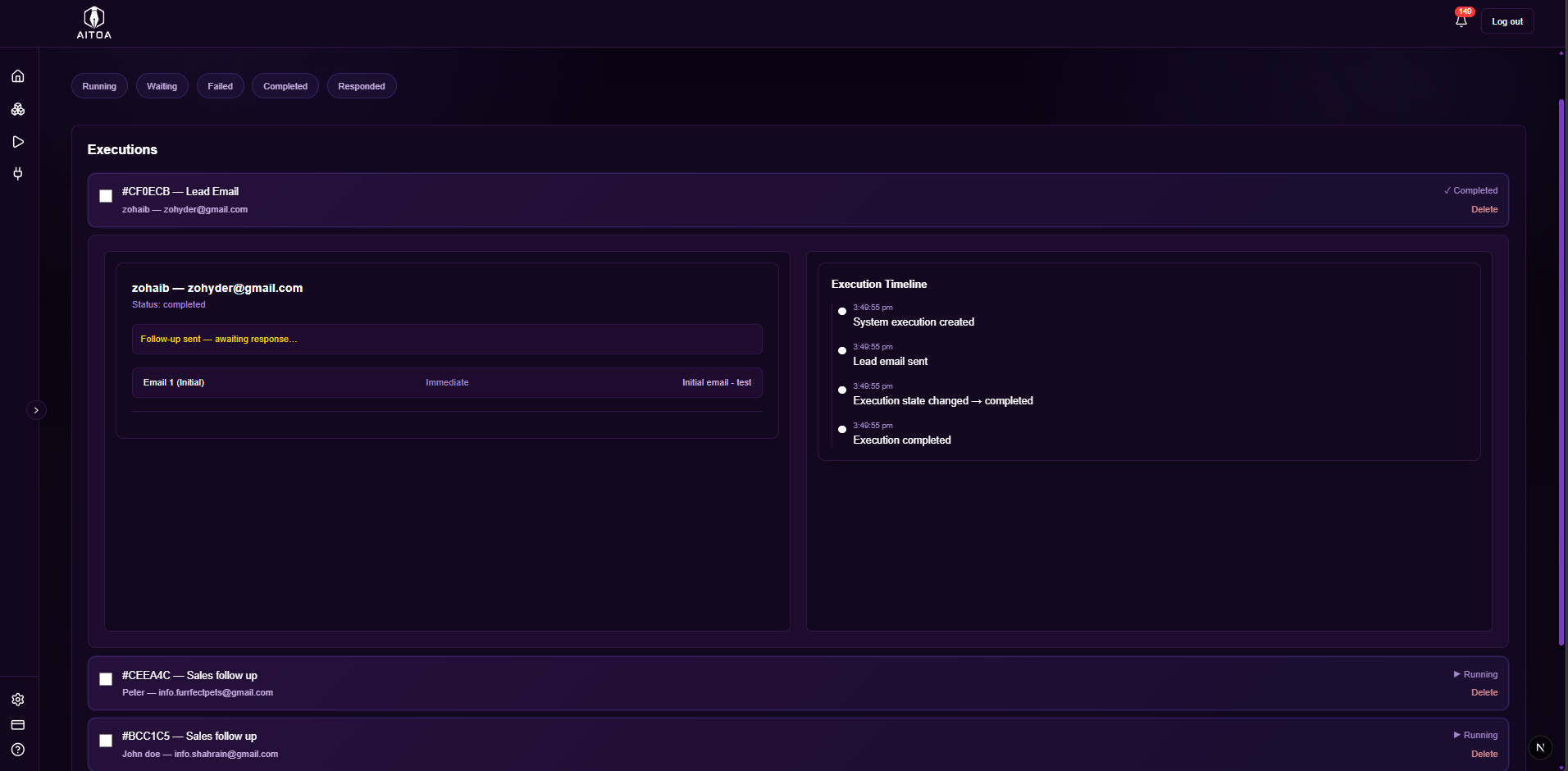Tick the checkbox for #CEEA4C Sales follow up

106,679
